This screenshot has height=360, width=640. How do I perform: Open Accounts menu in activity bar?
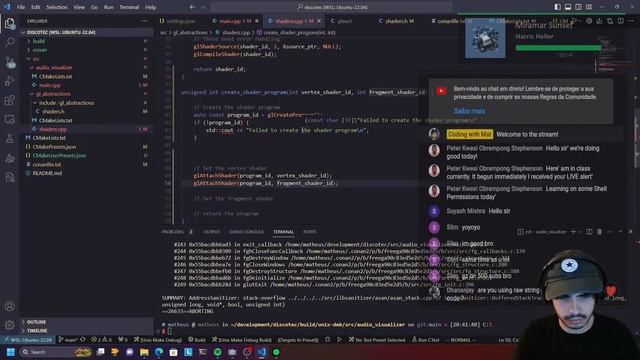pyautogui.click(x=9, y=306)
